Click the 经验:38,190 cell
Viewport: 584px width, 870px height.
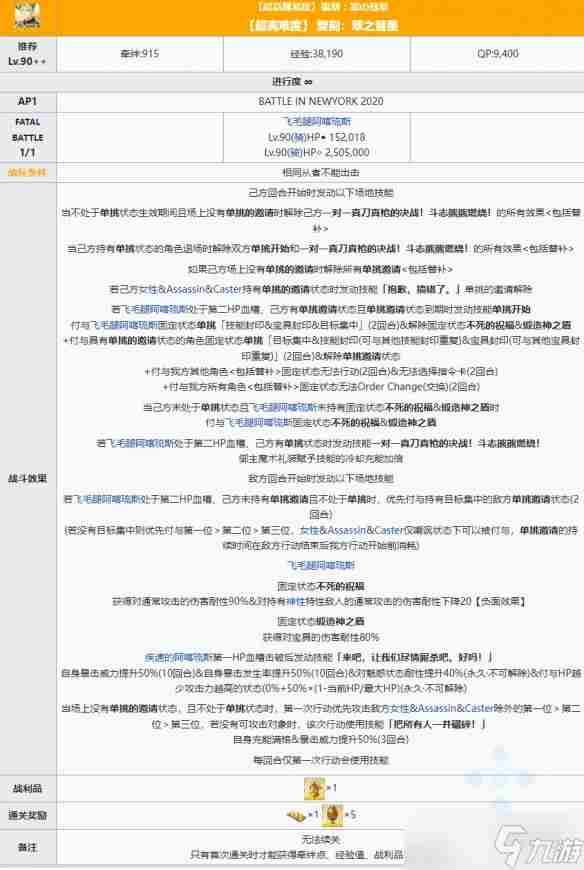click(x=317, y=54)
